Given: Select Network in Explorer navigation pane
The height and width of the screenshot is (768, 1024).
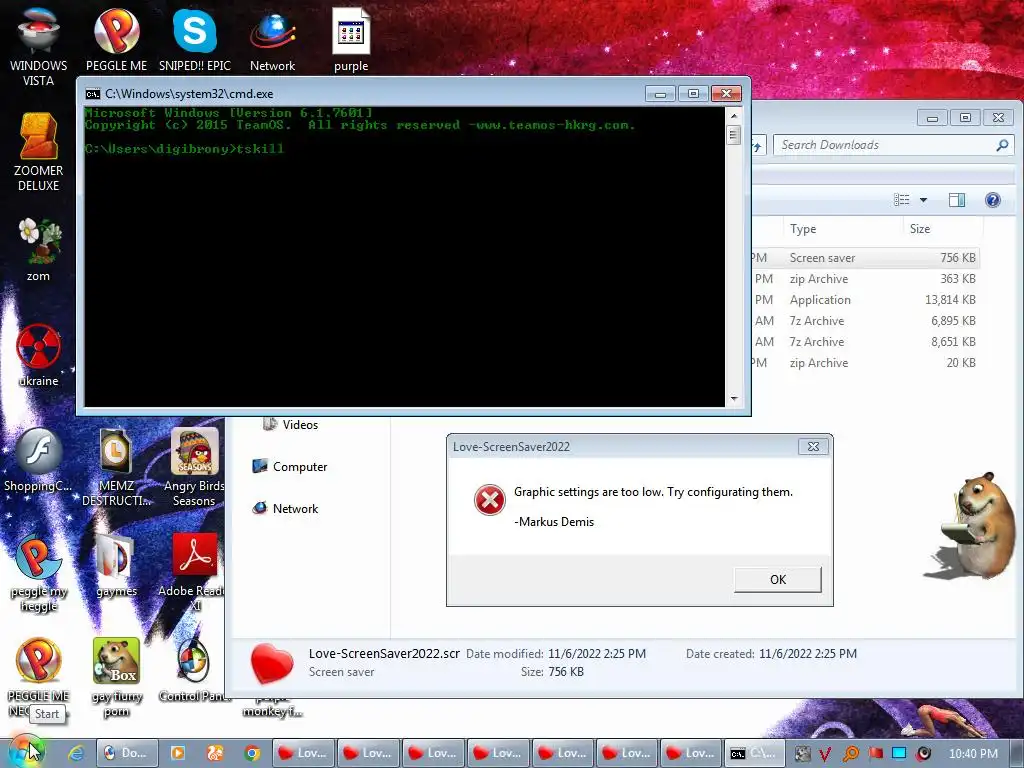Looking at the screenshot, I should [x=285, y=509].
